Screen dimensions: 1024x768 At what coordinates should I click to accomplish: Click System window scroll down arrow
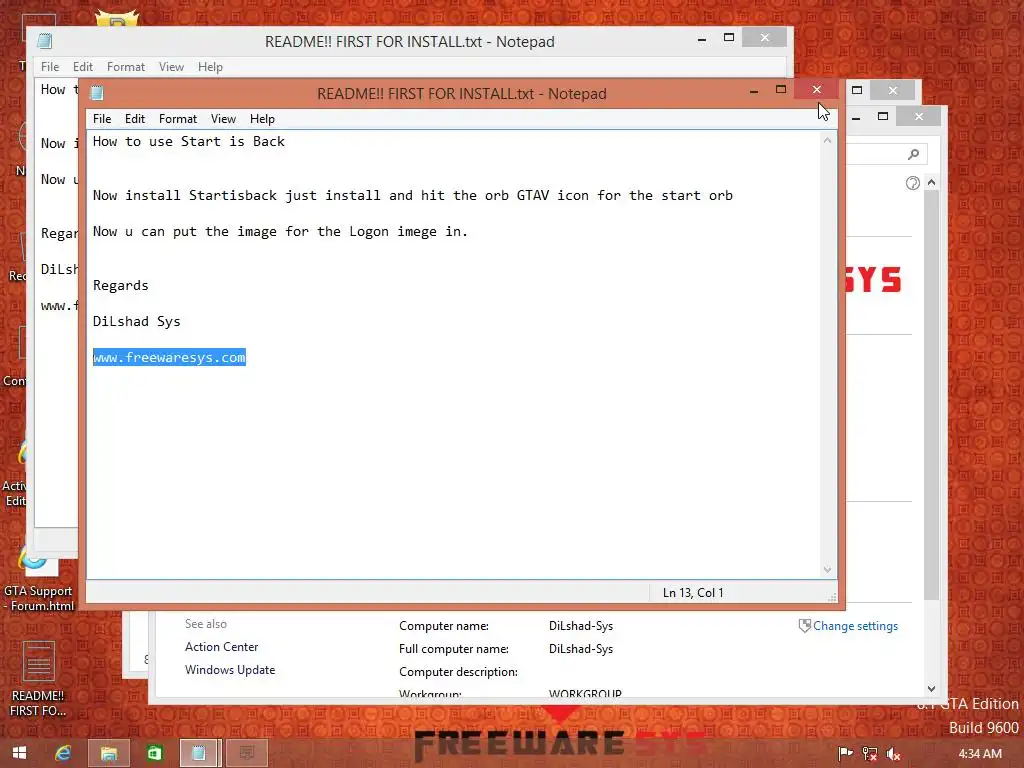click(931, 688)
